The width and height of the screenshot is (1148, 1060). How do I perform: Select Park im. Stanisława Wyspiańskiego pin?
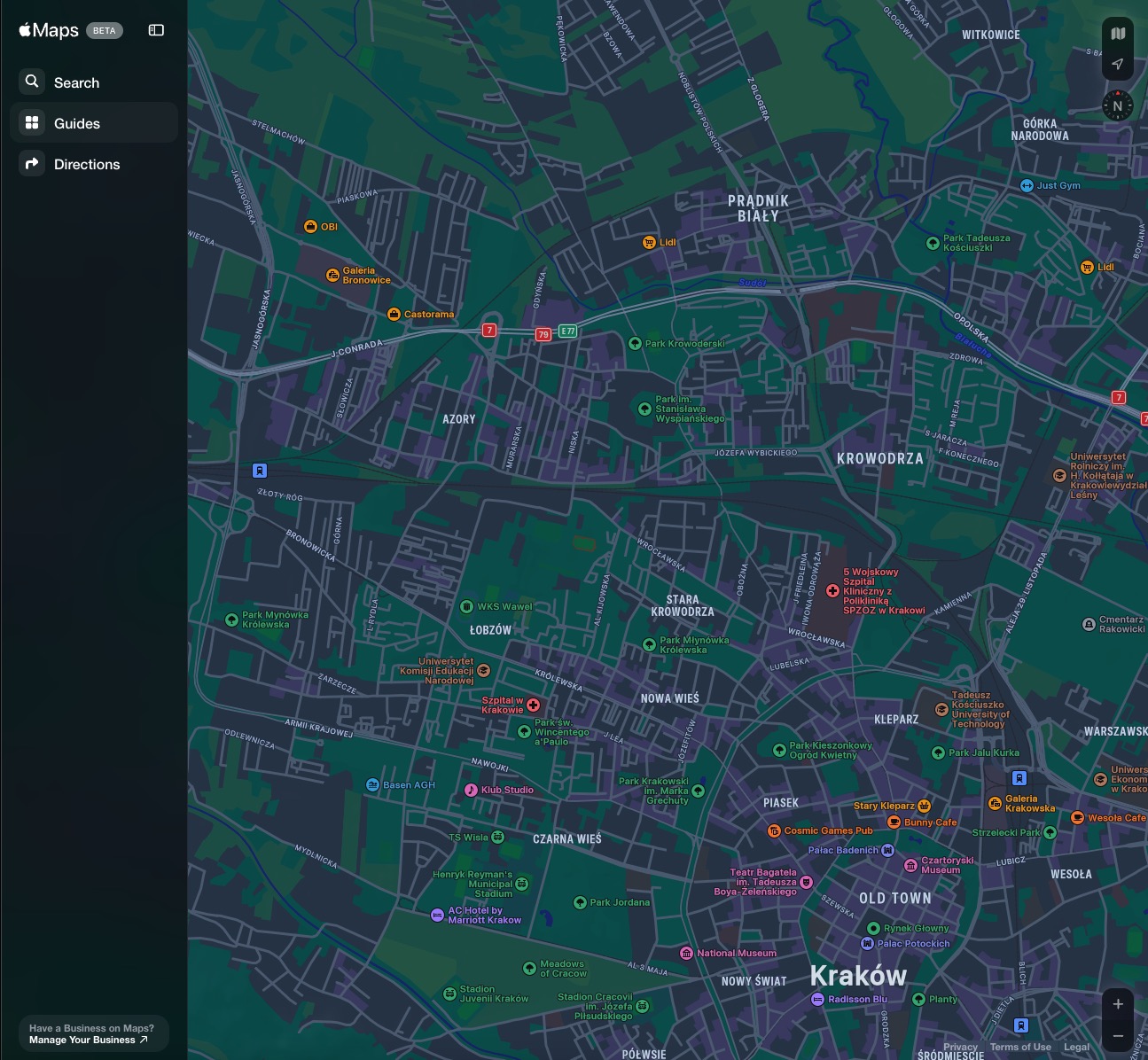tap(645, 409)
